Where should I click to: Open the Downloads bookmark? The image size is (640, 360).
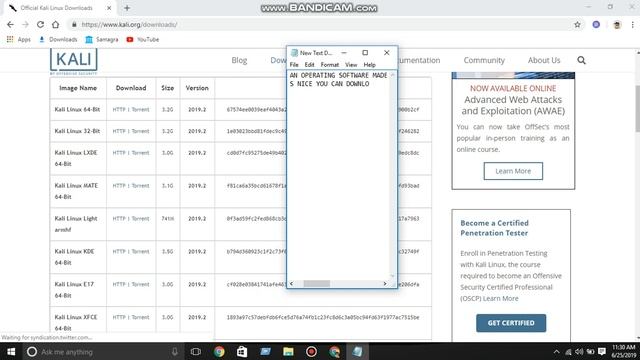(58, 40)
